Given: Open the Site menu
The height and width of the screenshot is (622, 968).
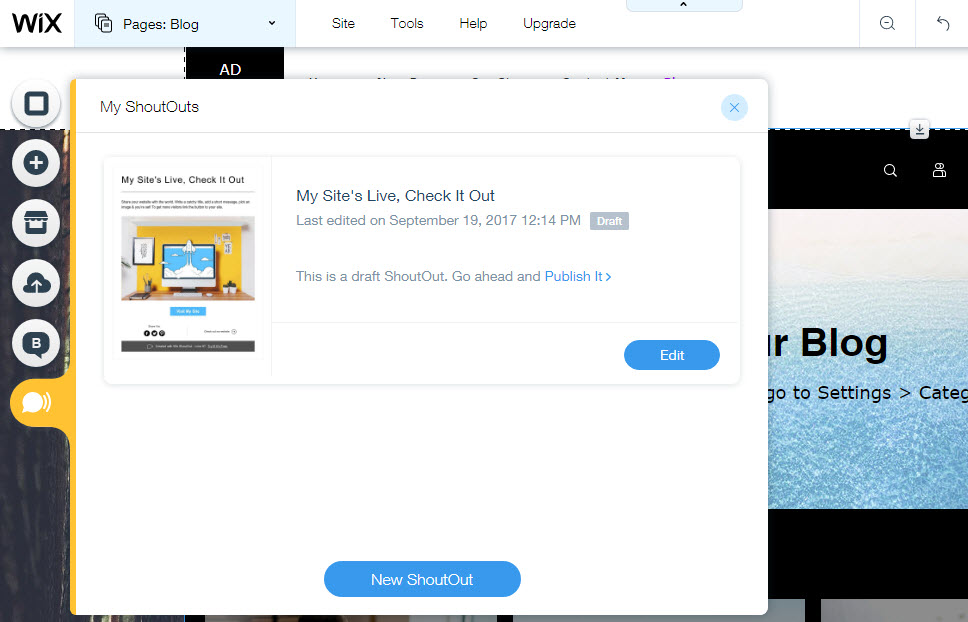Looking at the screenshot, I should [343, 23].
